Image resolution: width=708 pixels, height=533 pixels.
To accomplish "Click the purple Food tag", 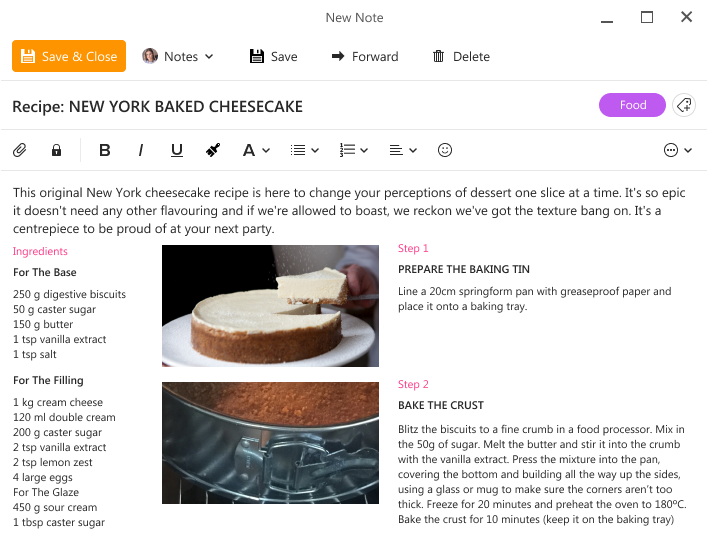I will coord(633,105).
